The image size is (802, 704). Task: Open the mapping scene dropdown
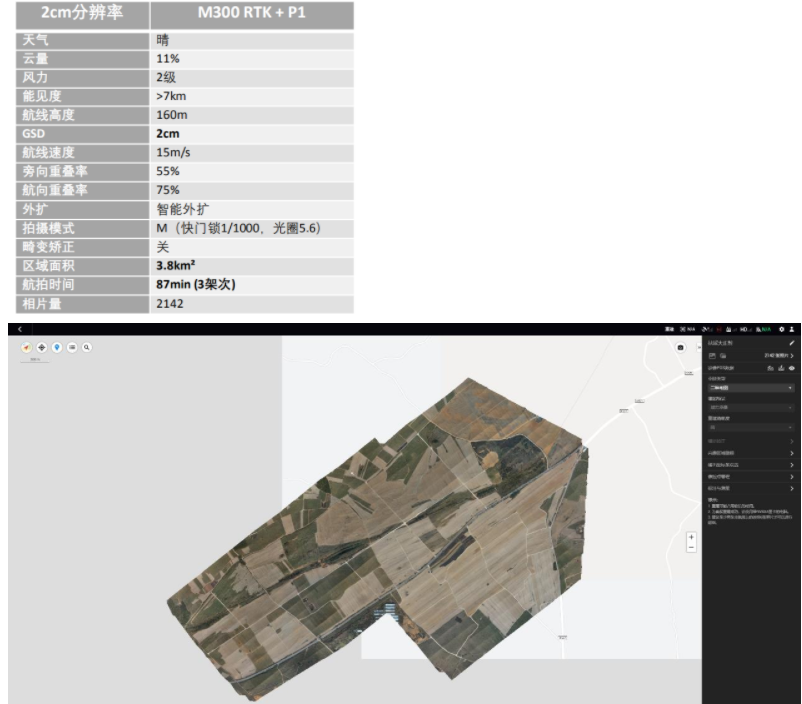[750, 407]
